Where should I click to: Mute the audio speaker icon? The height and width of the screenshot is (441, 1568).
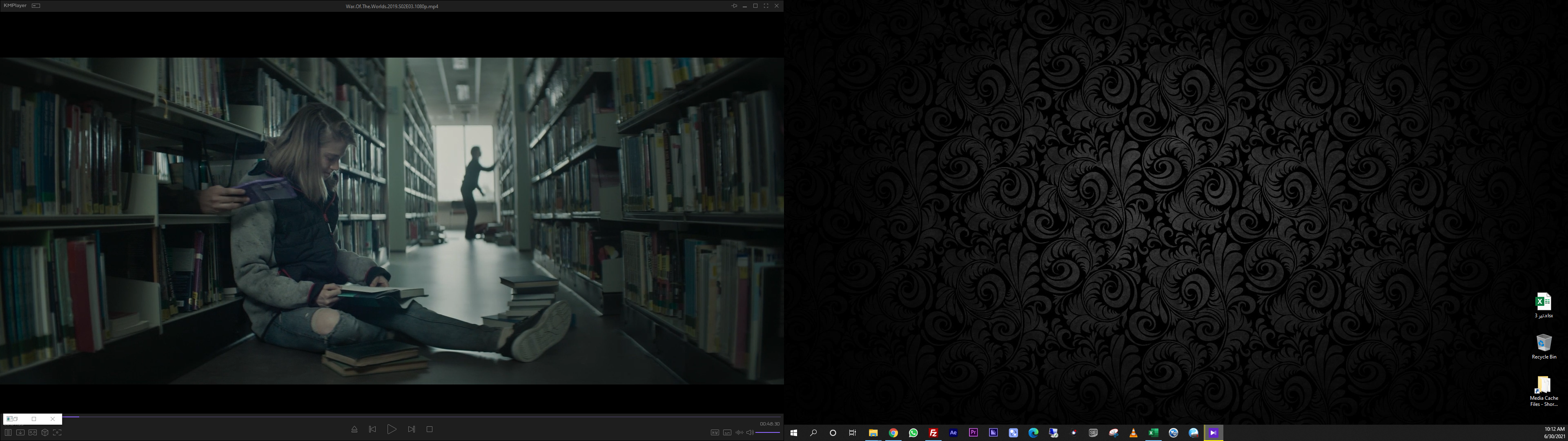point(750,432)
